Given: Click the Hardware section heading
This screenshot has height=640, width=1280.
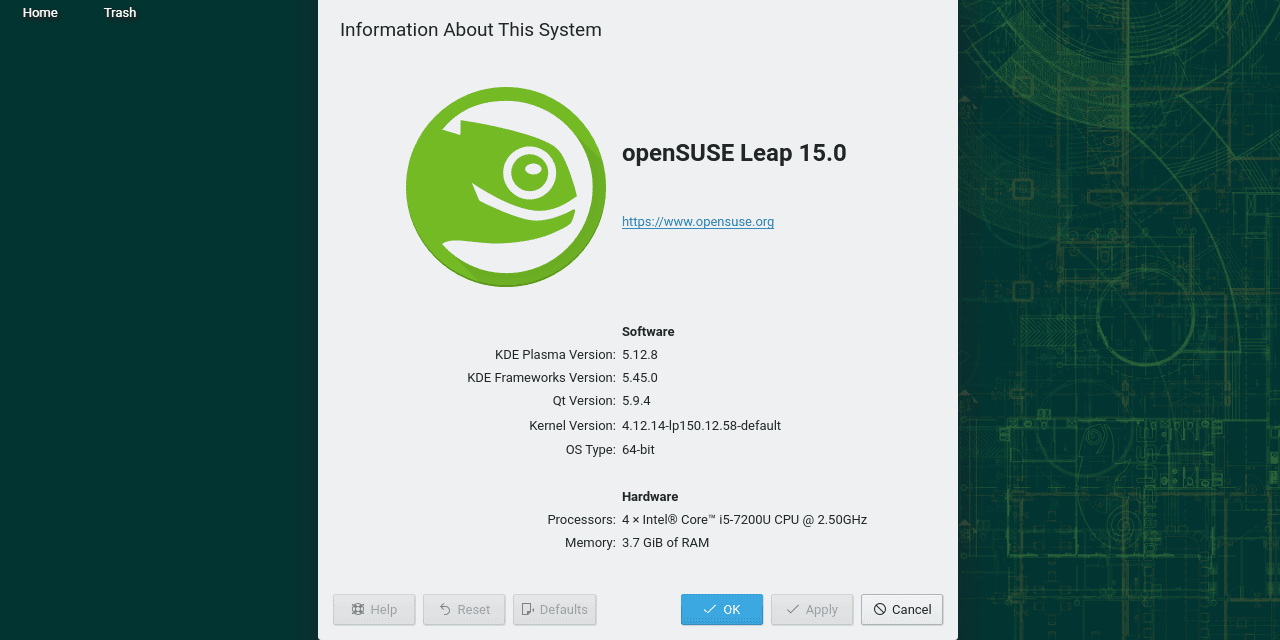Looking at the screenshot, I should pyautogui.click(x=650, y=497).
